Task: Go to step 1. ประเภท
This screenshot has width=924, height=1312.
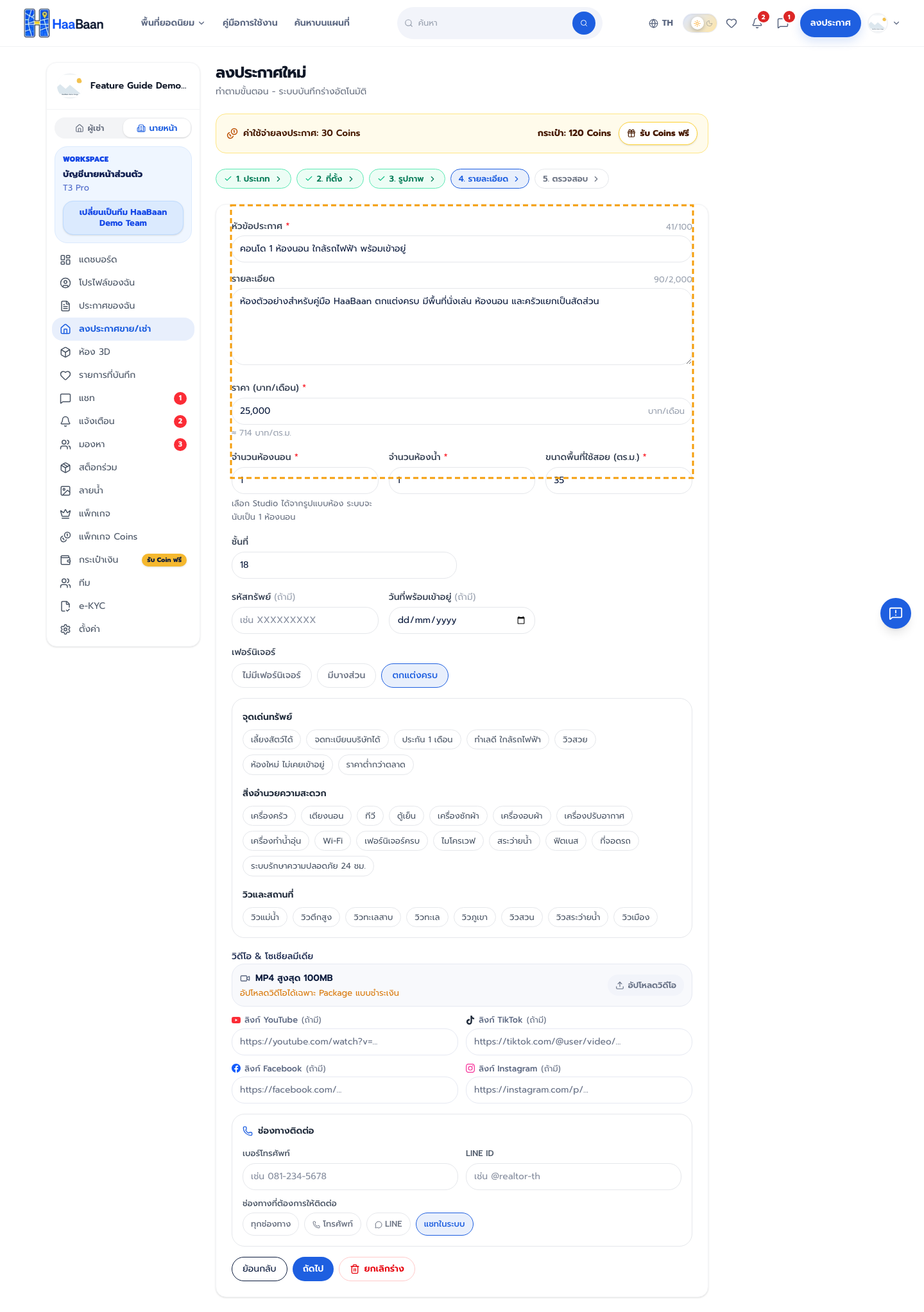Action: pos(253,179)
